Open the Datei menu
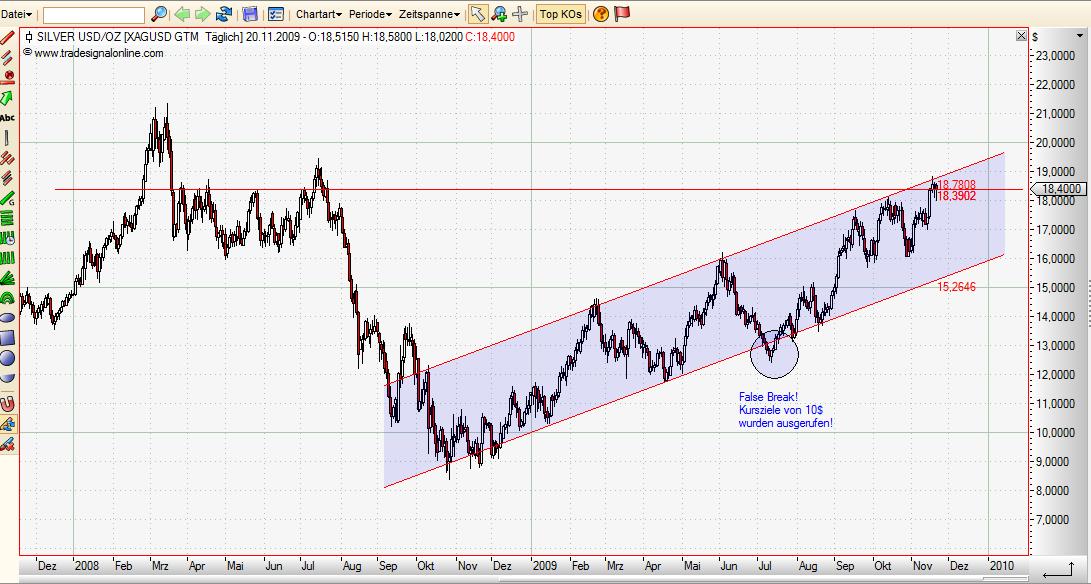Screen dimensions: 1091x584 17,14
